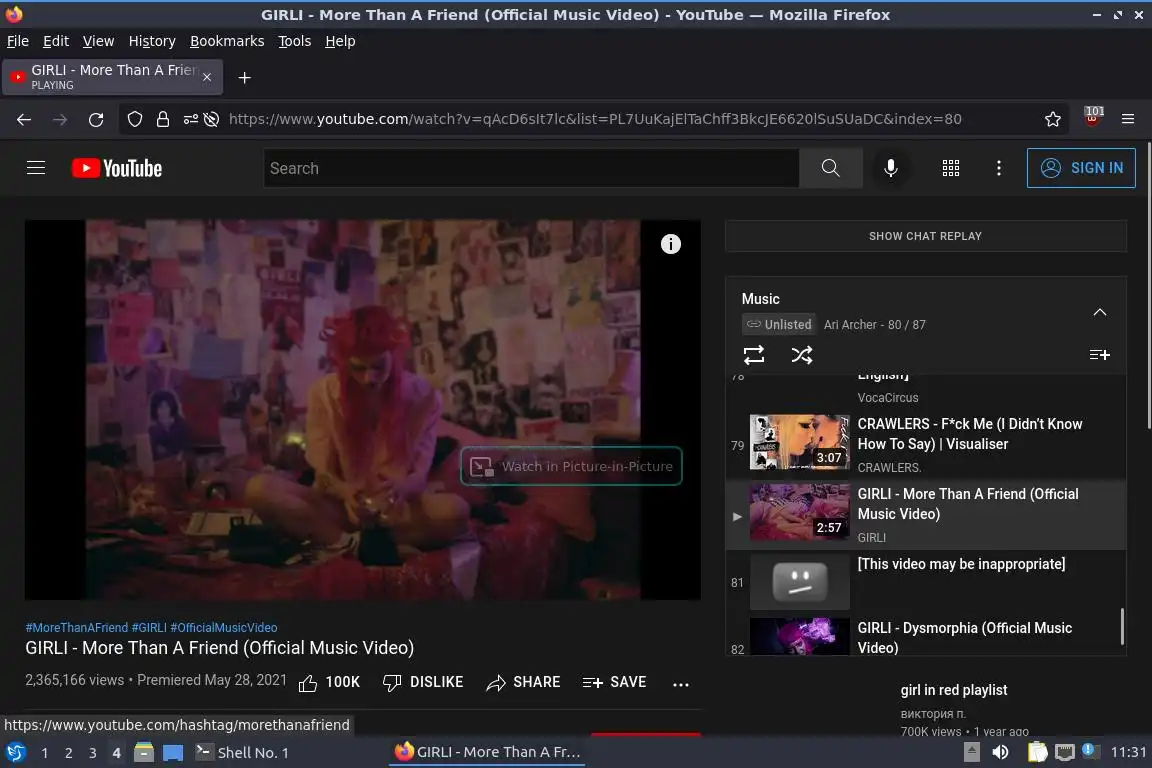Open the taskbar file manager icon
The image size is (1152, 768).
coord(144,753)
